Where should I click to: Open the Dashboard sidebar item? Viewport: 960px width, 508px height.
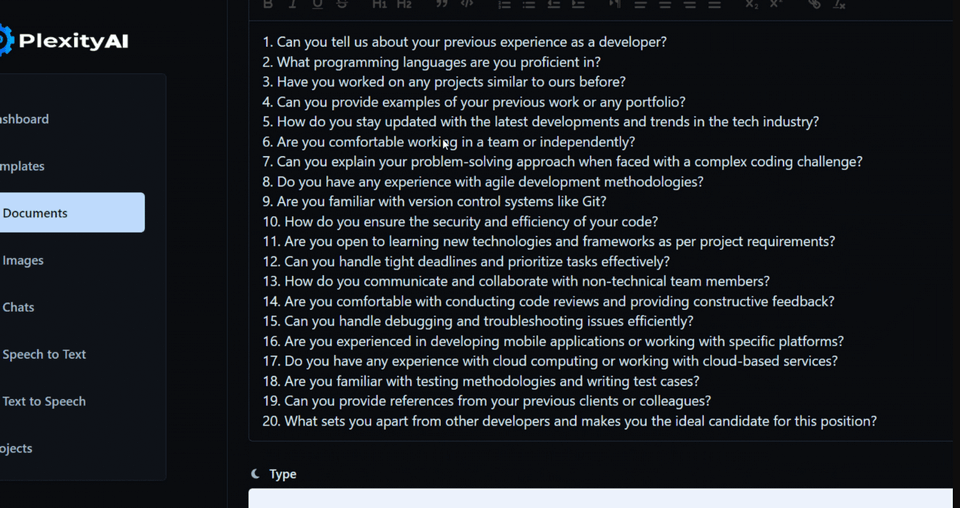[24, 119]
